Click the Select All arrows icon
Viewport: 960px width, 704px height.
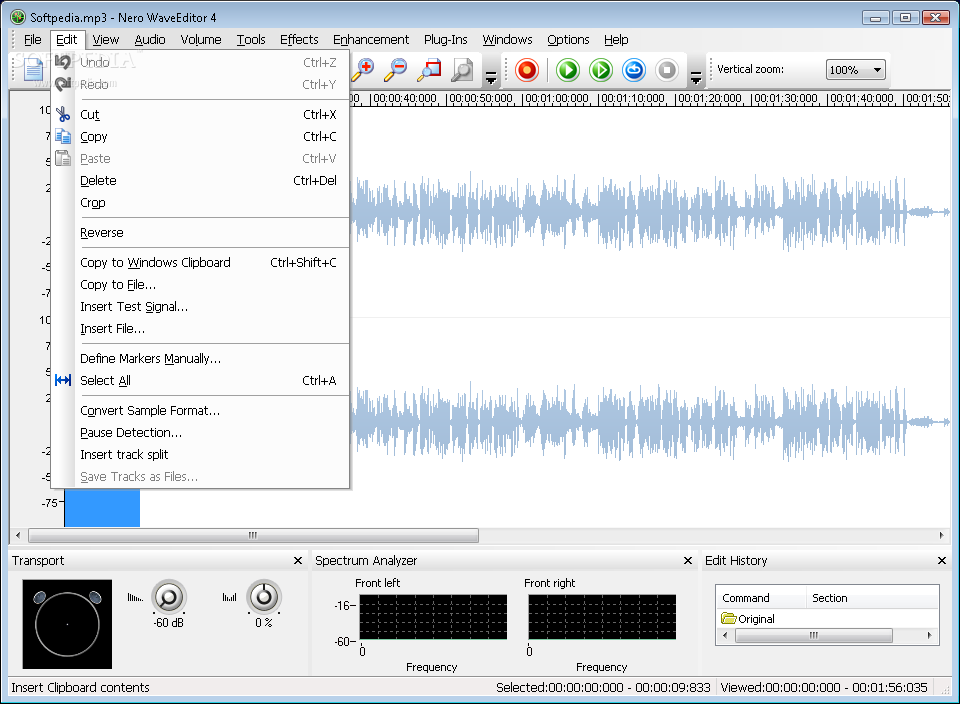click(63, 380)
